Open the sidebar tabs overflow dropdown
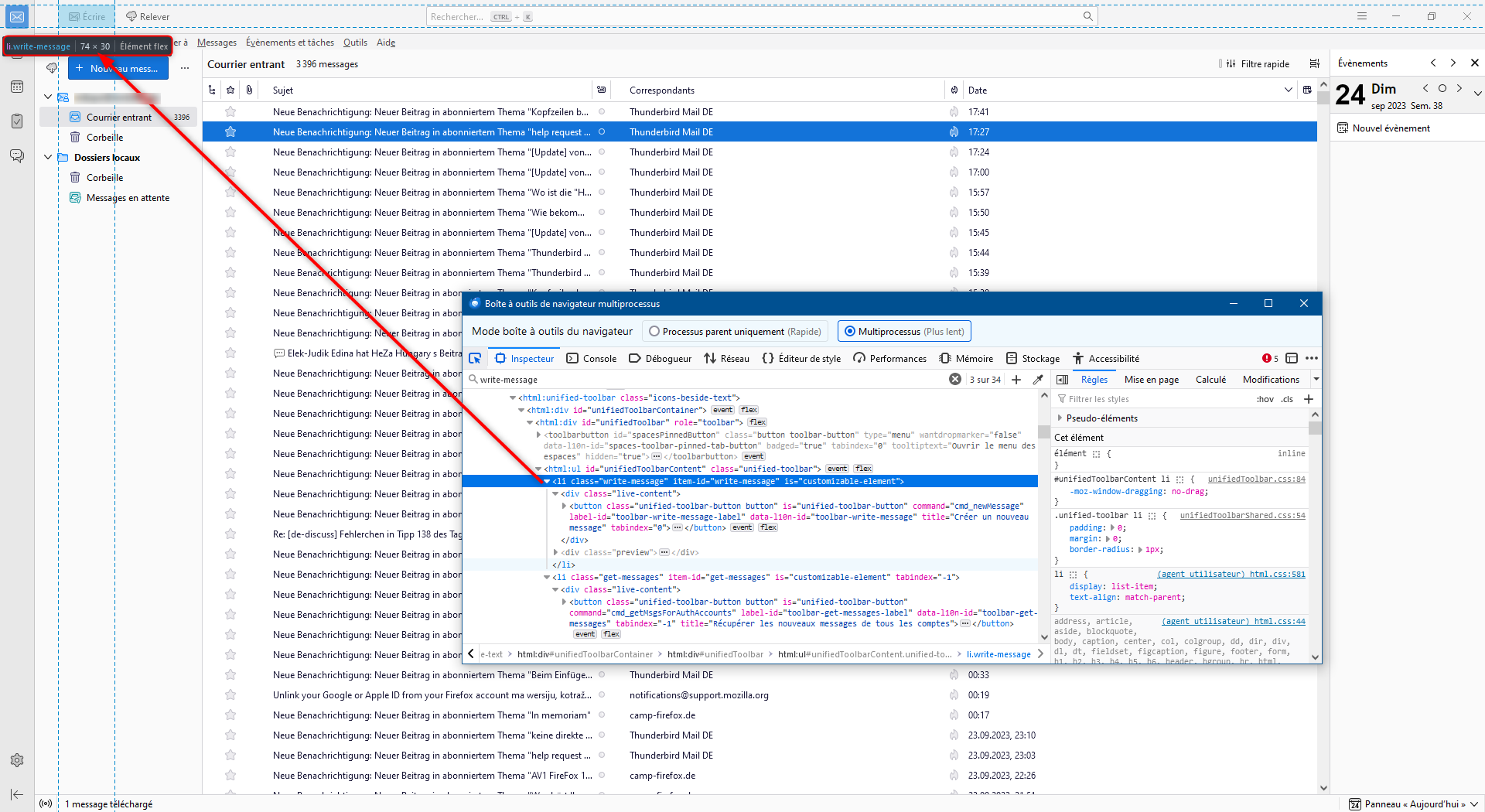This screenshot has height=812, width=1485. coord(1316,379)
